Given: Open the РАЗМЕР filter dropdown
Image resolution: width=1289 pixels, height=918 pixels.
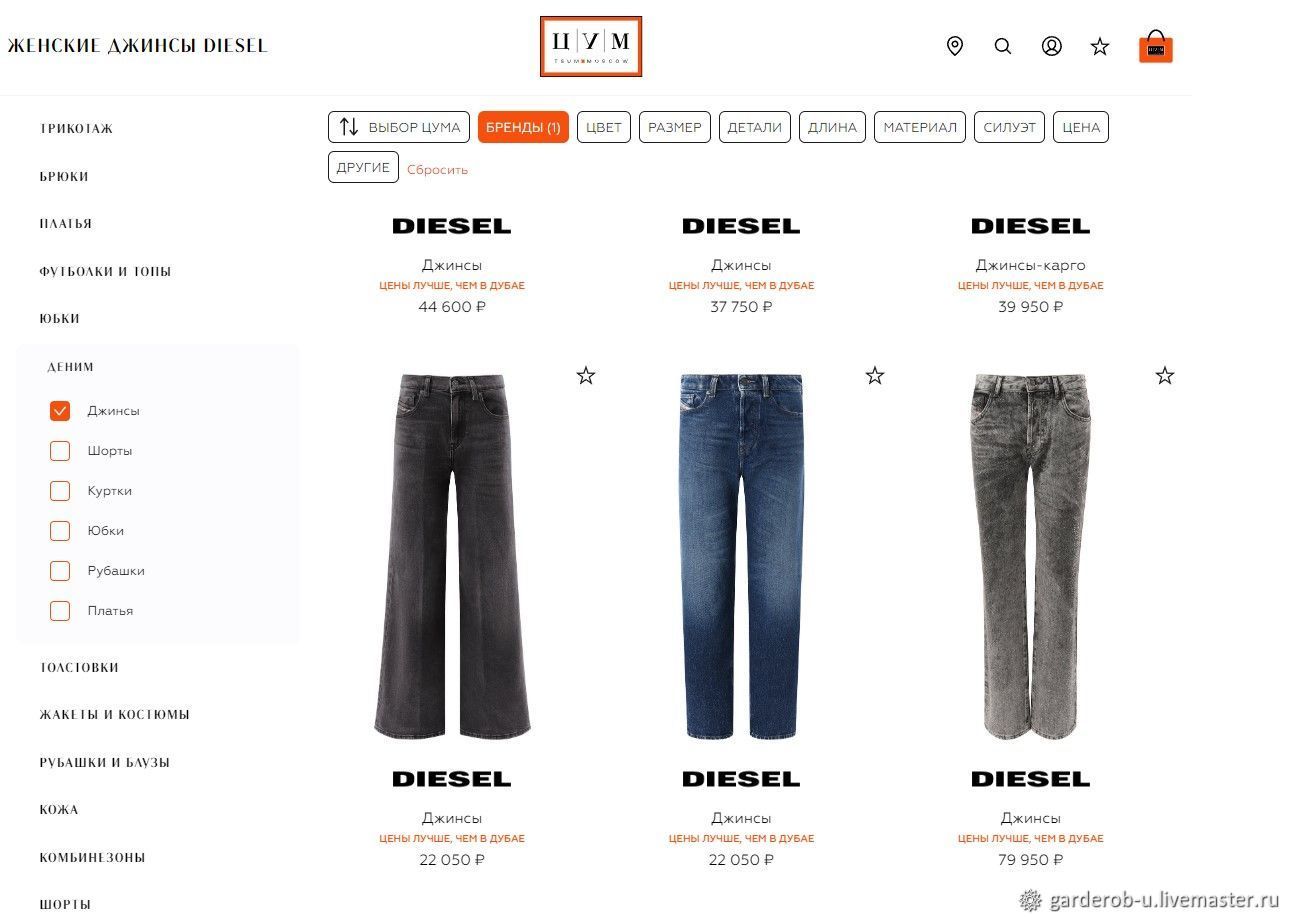Looking at the screenshot, I should [x=675, y=127].
